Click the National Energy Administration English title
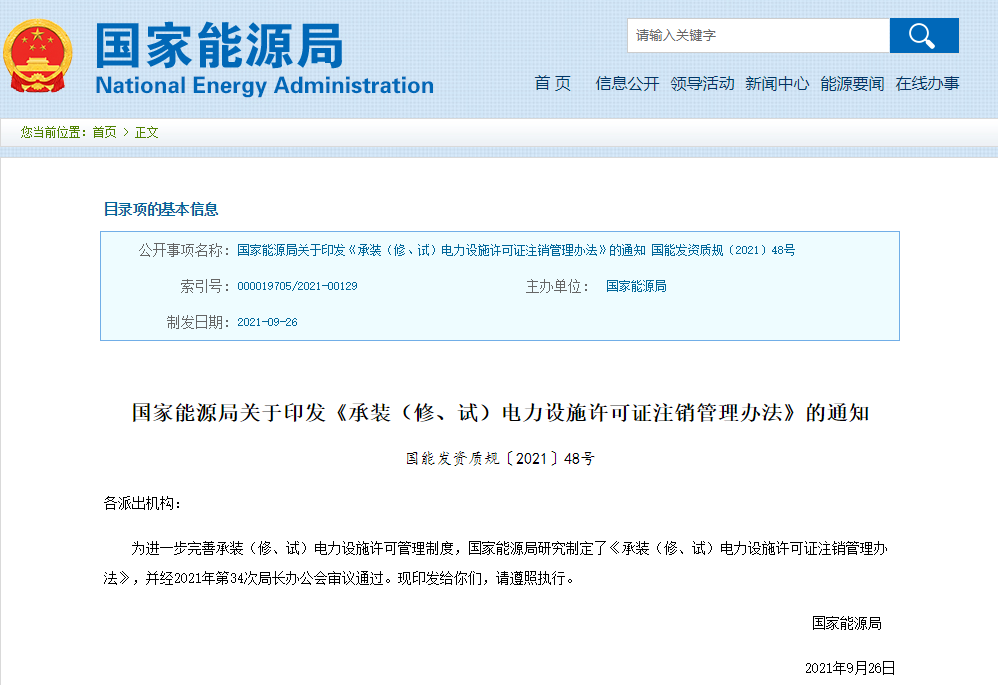998x685 pixels. point(265,85)
